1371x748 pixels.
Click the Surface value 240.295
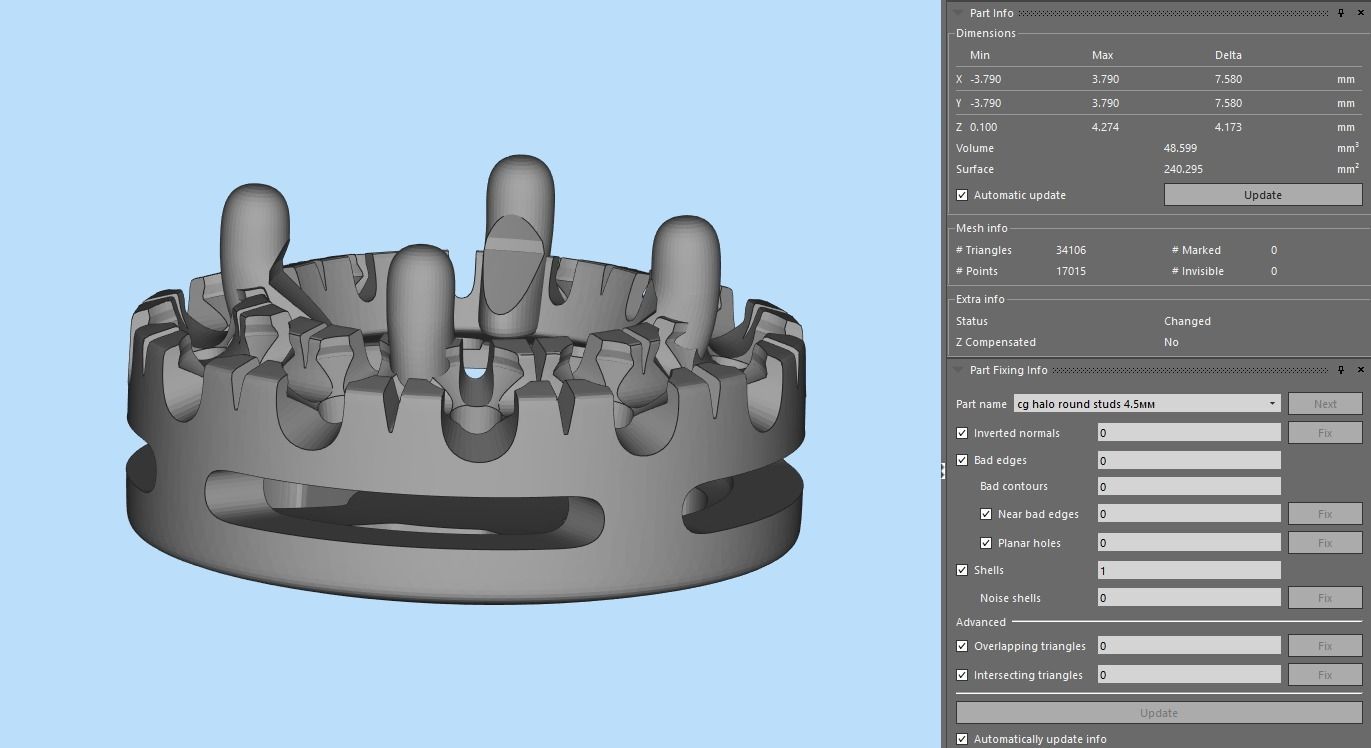1183,169
